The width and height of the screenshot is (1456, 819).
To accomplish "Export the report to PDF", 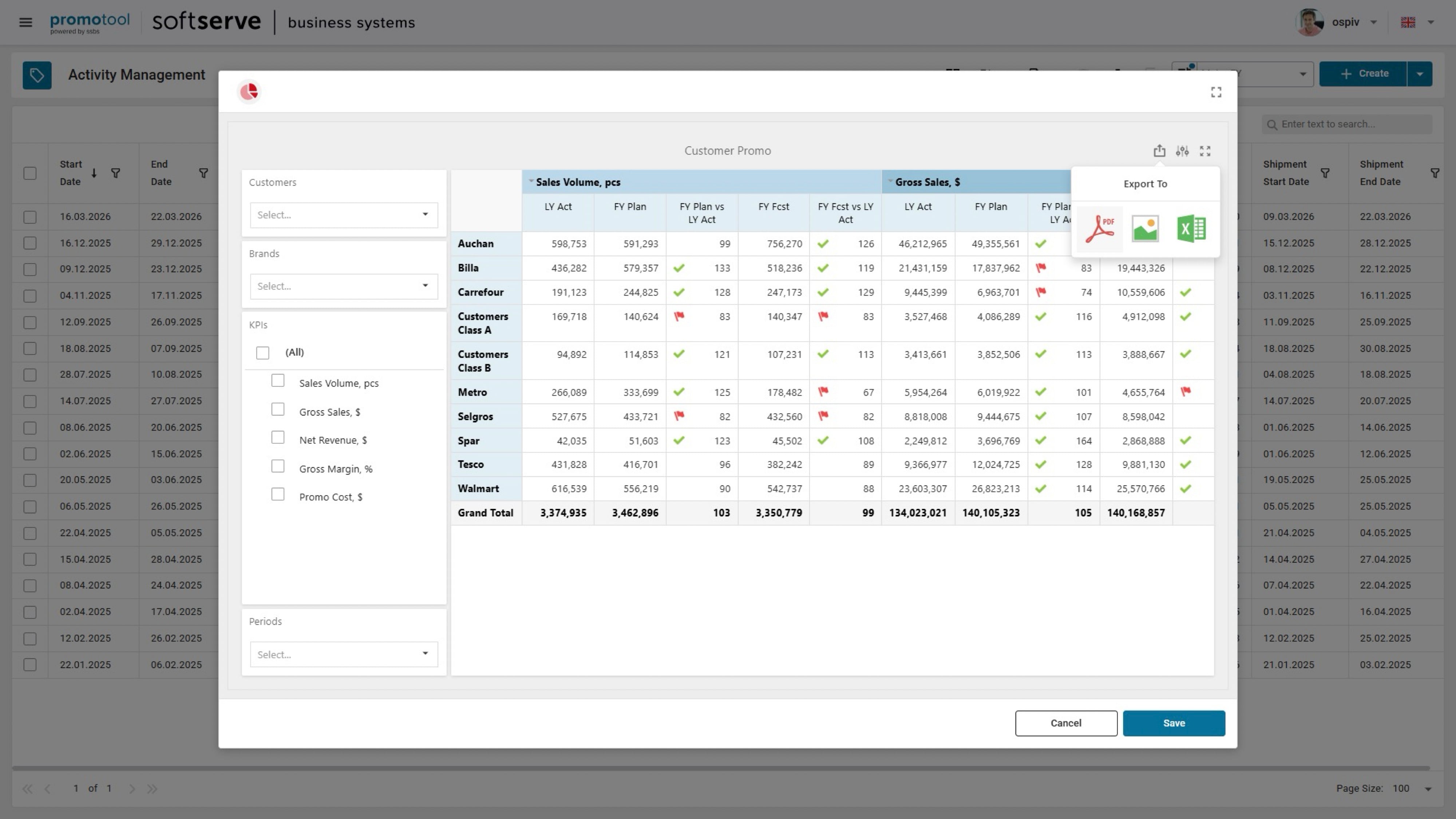I will coord(1099,229).
